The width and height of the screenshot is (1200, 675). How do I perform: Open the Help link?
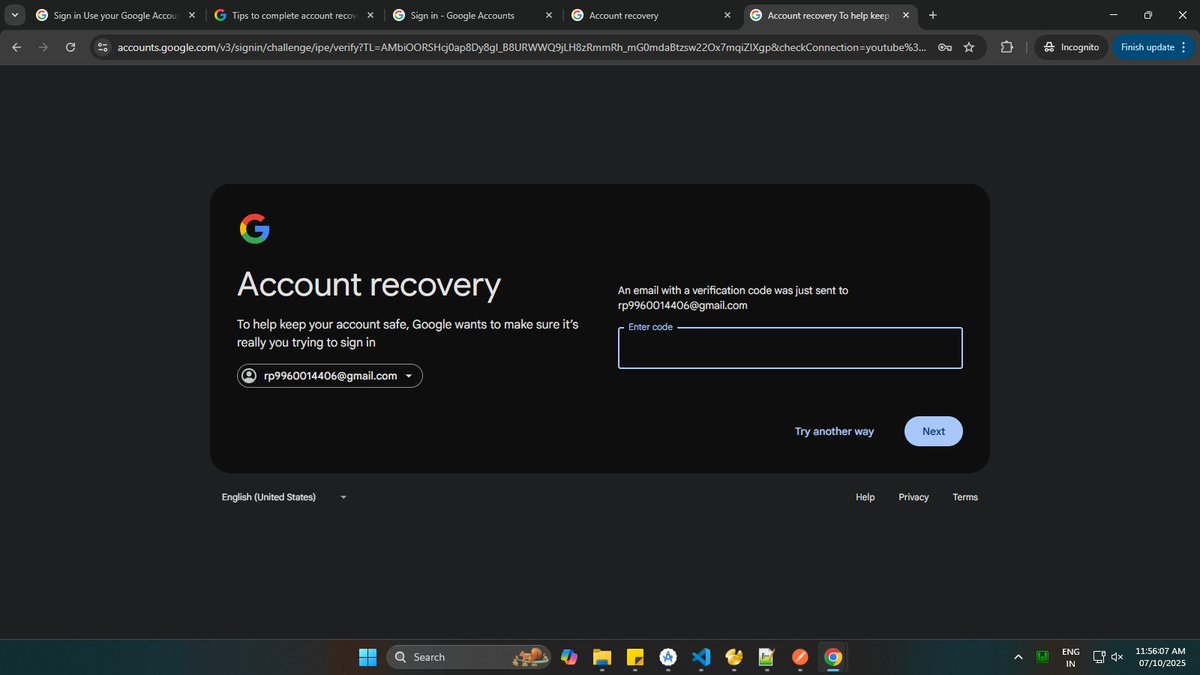click(x=865, y=497)
